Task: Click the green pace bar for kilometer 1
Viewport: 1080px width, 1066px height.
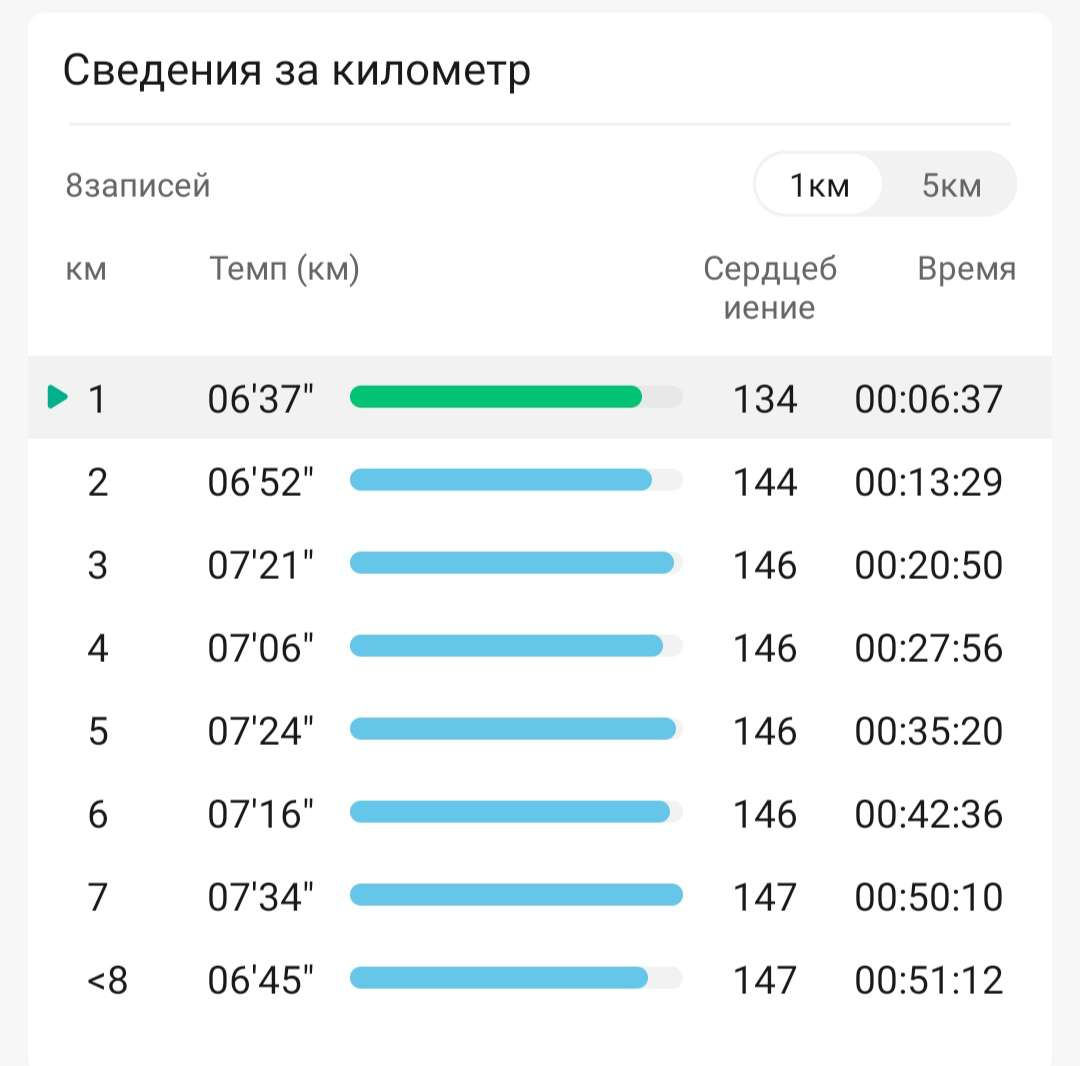Action: [496, 397]
